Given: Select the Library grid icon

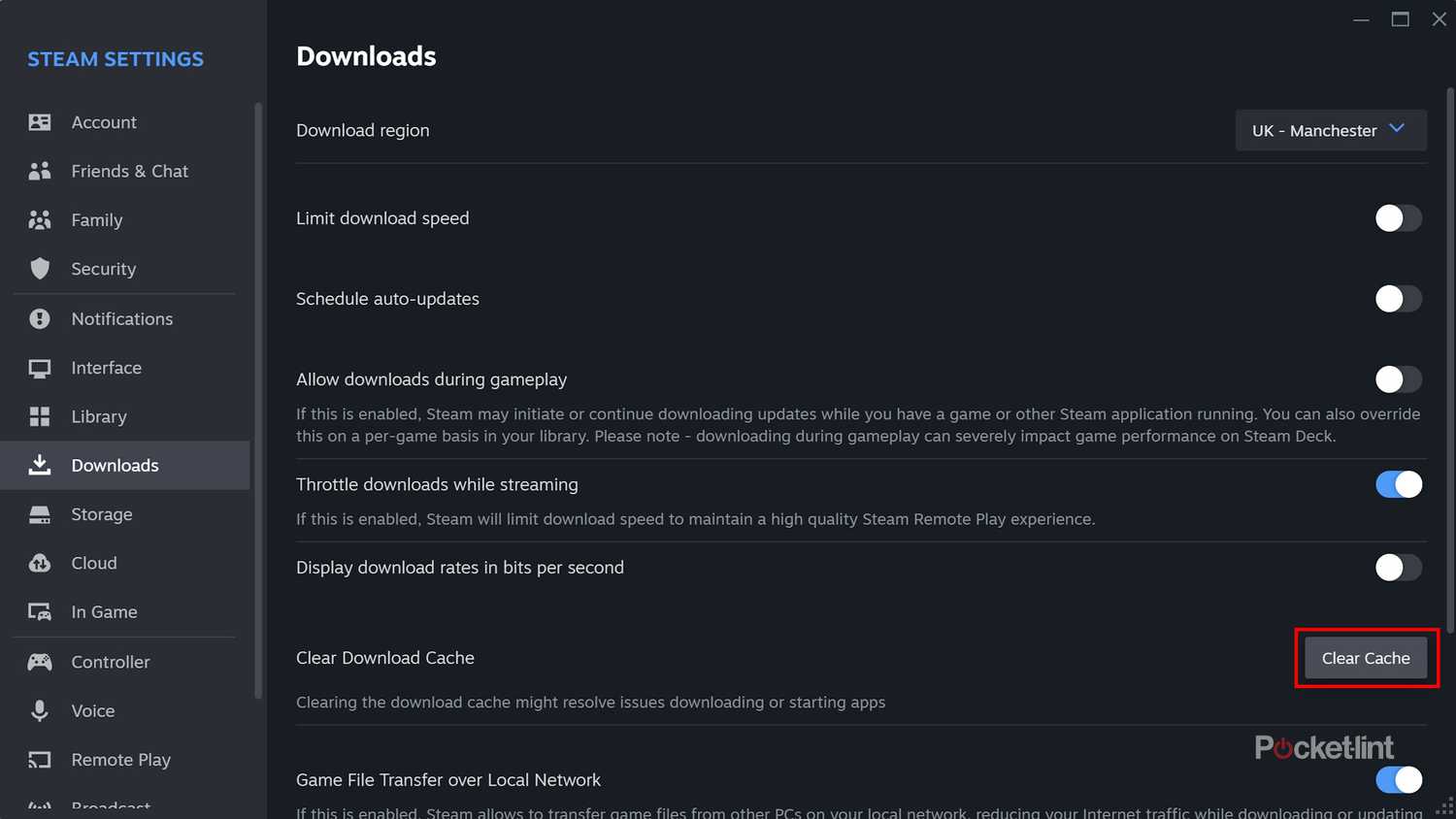Looking at the screenshot, I should [39, 416].
